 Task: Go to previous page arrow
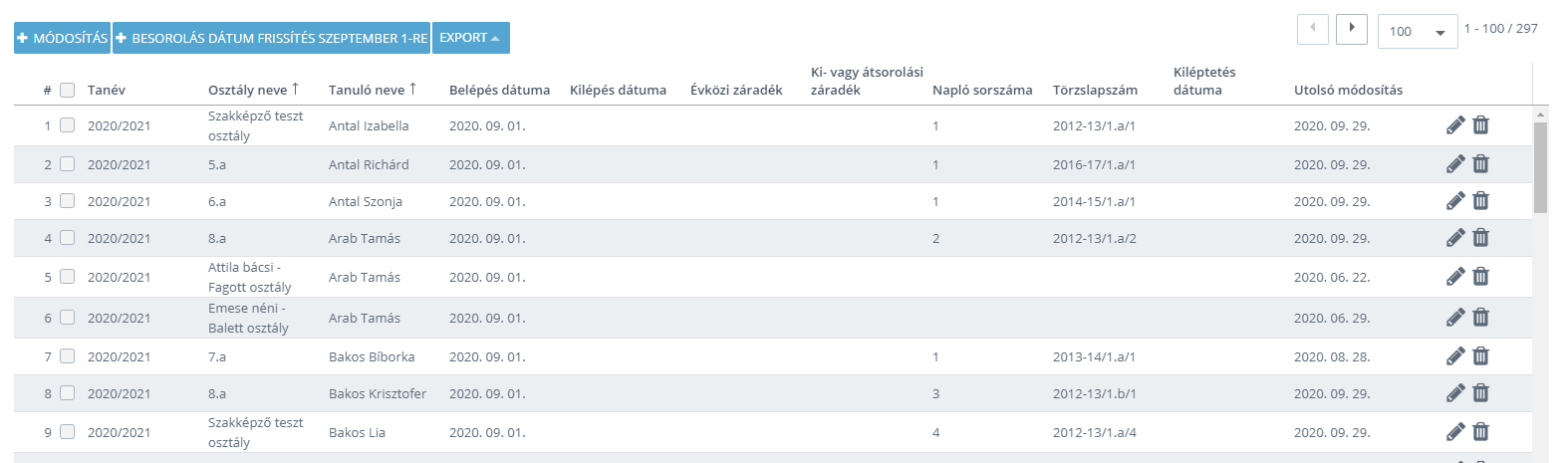[x=1313, y=29]
